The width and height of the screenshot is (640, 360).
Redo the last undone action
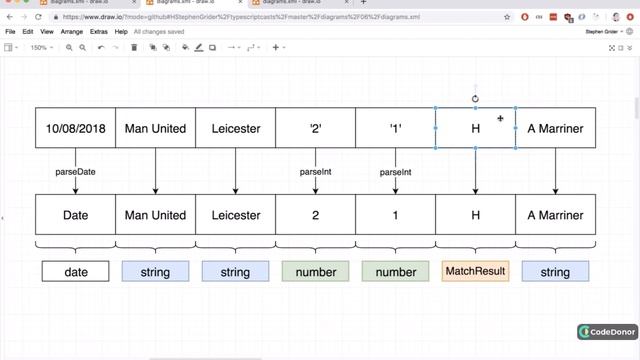[x=116, y=48]
